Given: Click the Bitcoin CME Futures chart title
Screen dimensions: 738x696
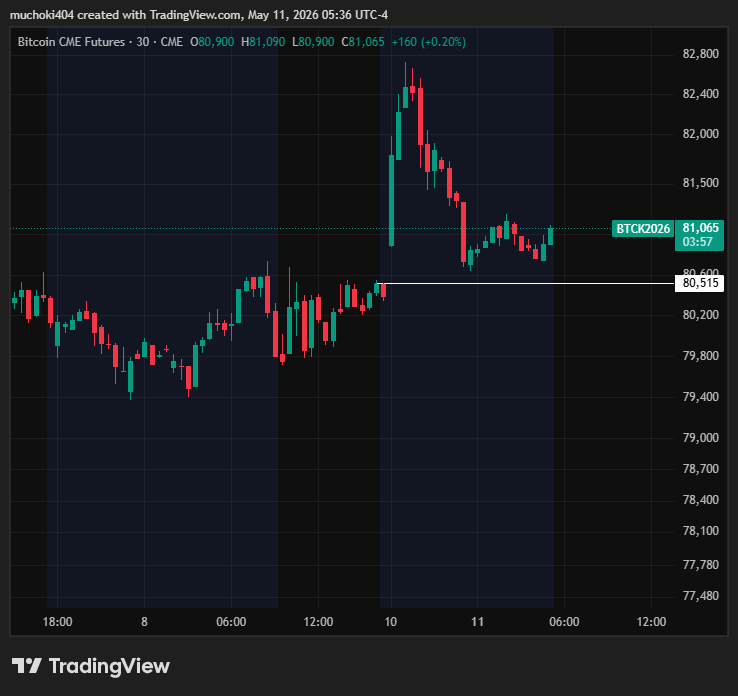Looking at the screenshot, I should (71, 42).
